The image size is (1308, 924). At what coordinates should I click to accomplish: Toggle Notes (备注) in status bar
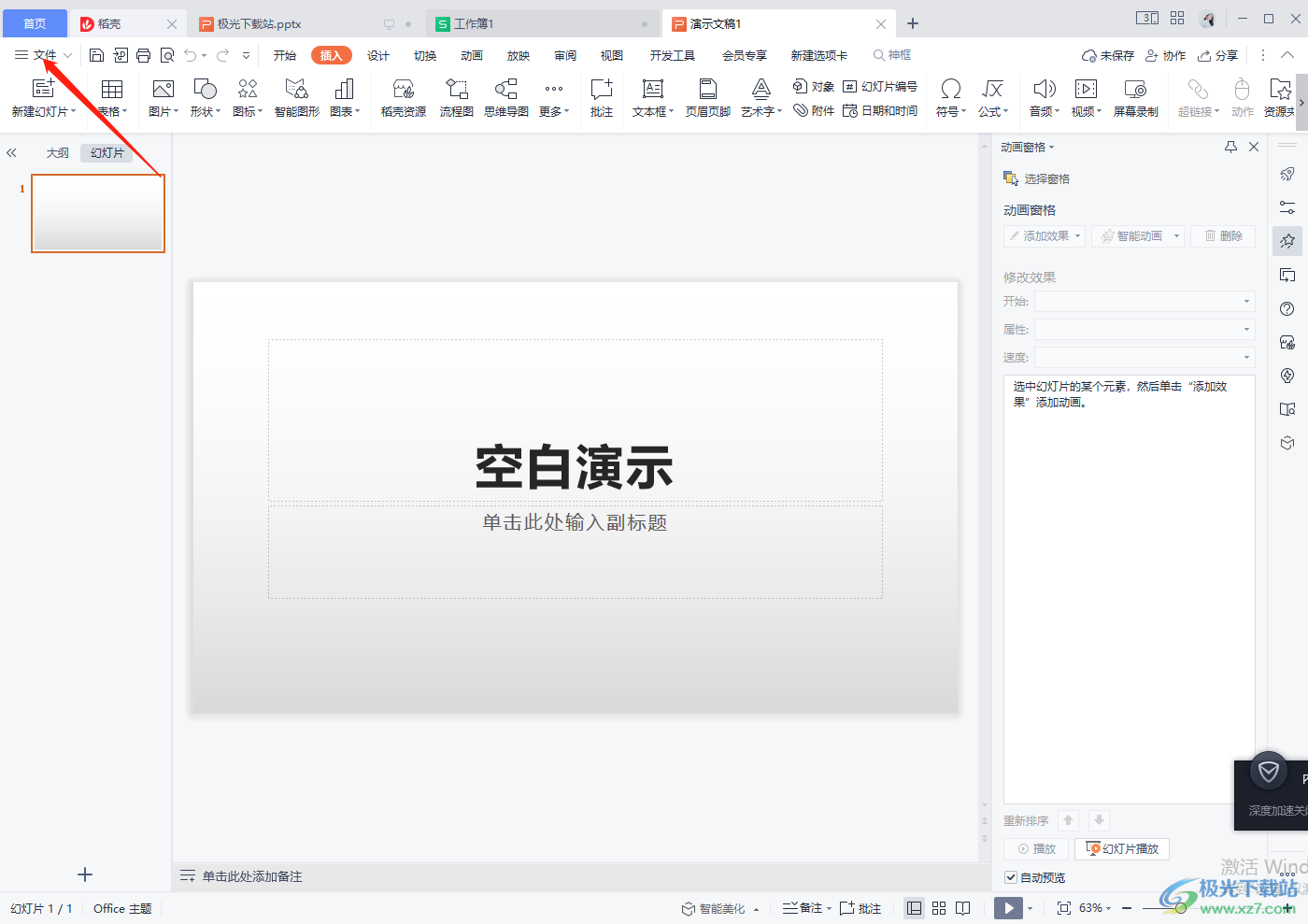tap(806, 908)
